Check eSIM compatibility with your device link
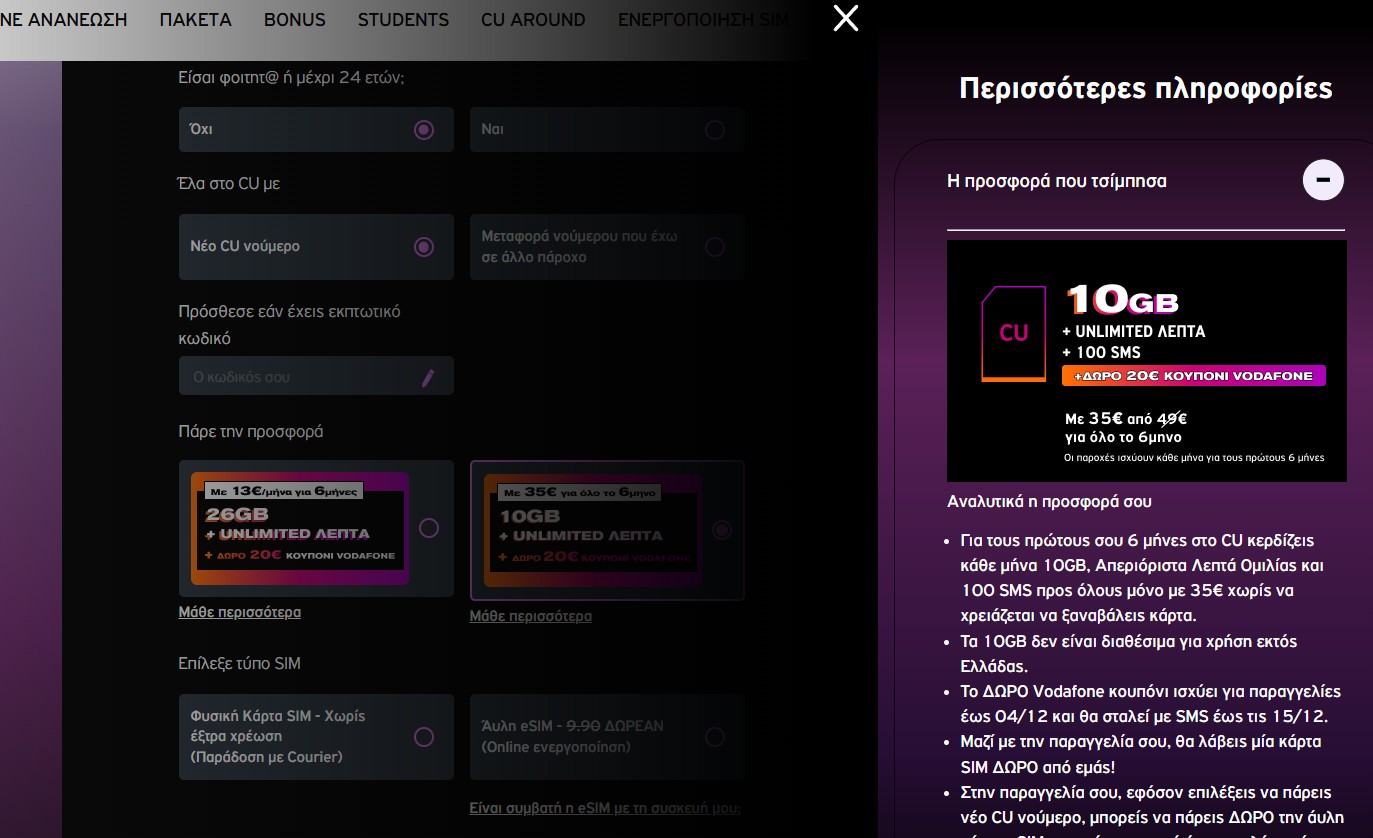This screenshot has width=1373, height=838. tap(604, 808)
